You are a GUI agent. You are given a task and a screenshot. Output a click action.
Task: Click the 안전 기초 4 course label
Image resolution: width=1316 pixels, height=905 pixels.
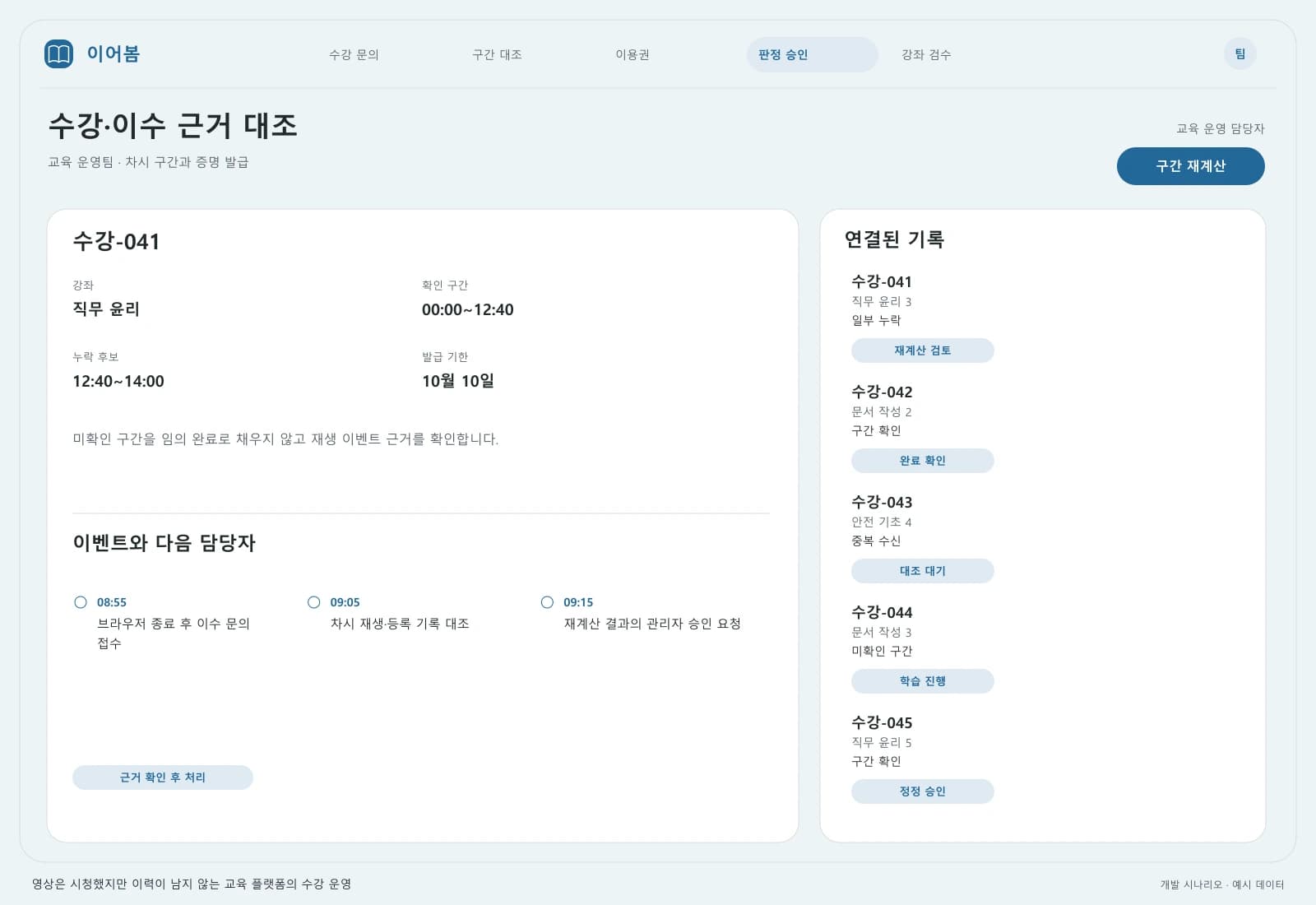coord(881,522)
